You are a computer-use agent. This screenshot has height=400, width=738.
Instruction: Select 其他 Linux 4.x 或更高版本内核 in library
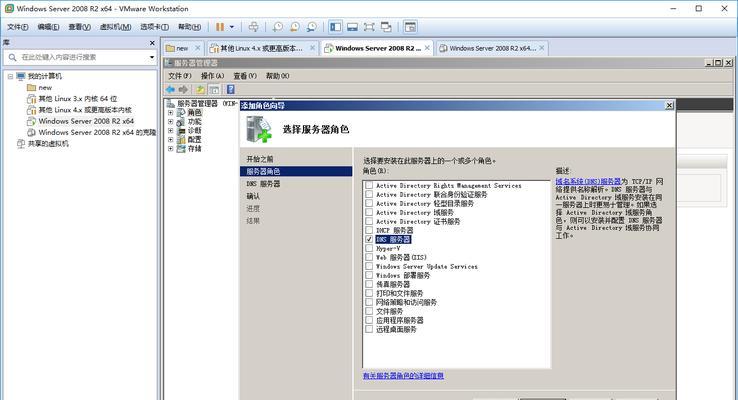tap(85, 110)
